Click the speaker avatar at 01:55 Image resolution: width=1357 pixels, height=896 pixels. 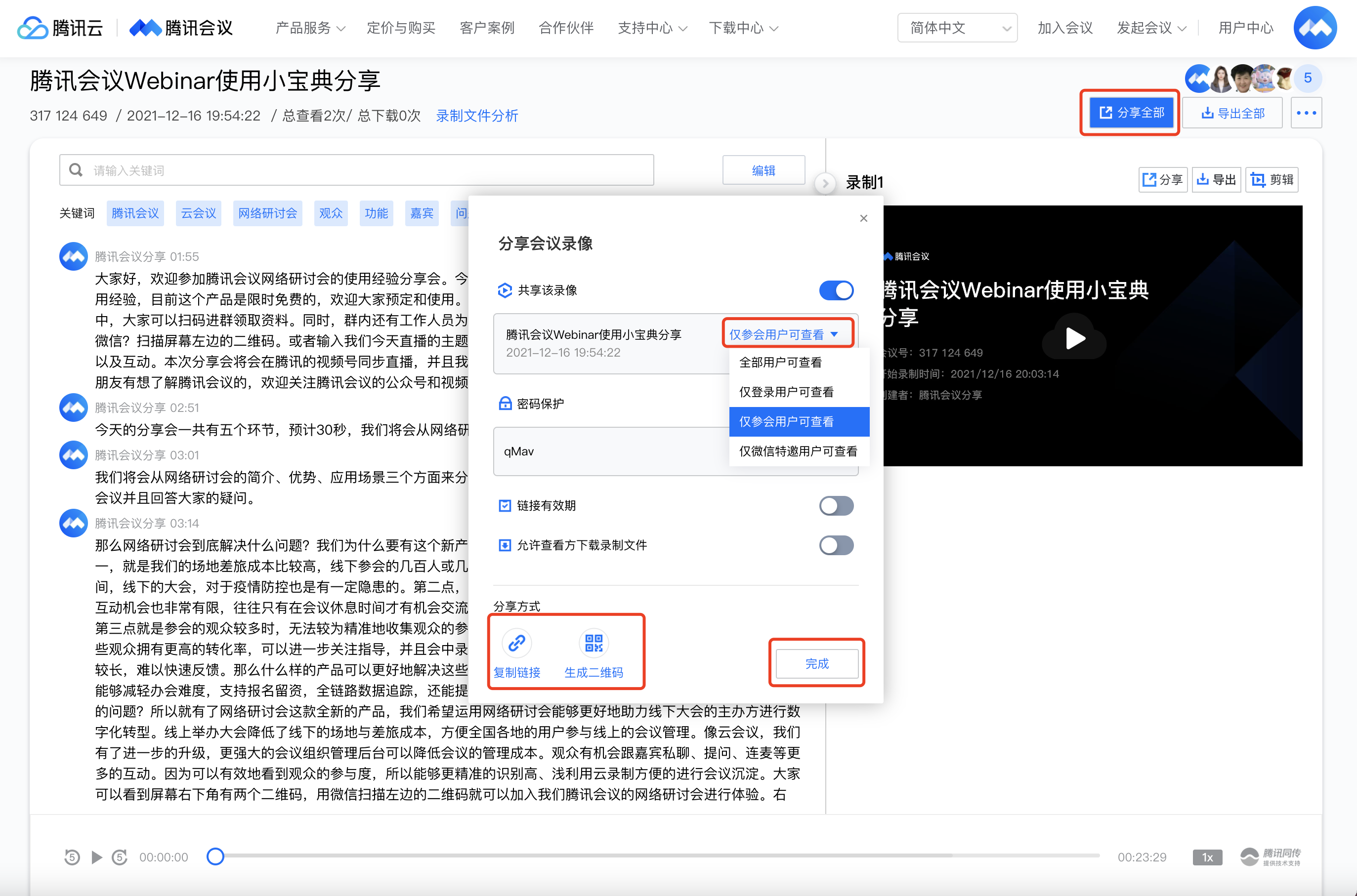(x=74, y=256)
